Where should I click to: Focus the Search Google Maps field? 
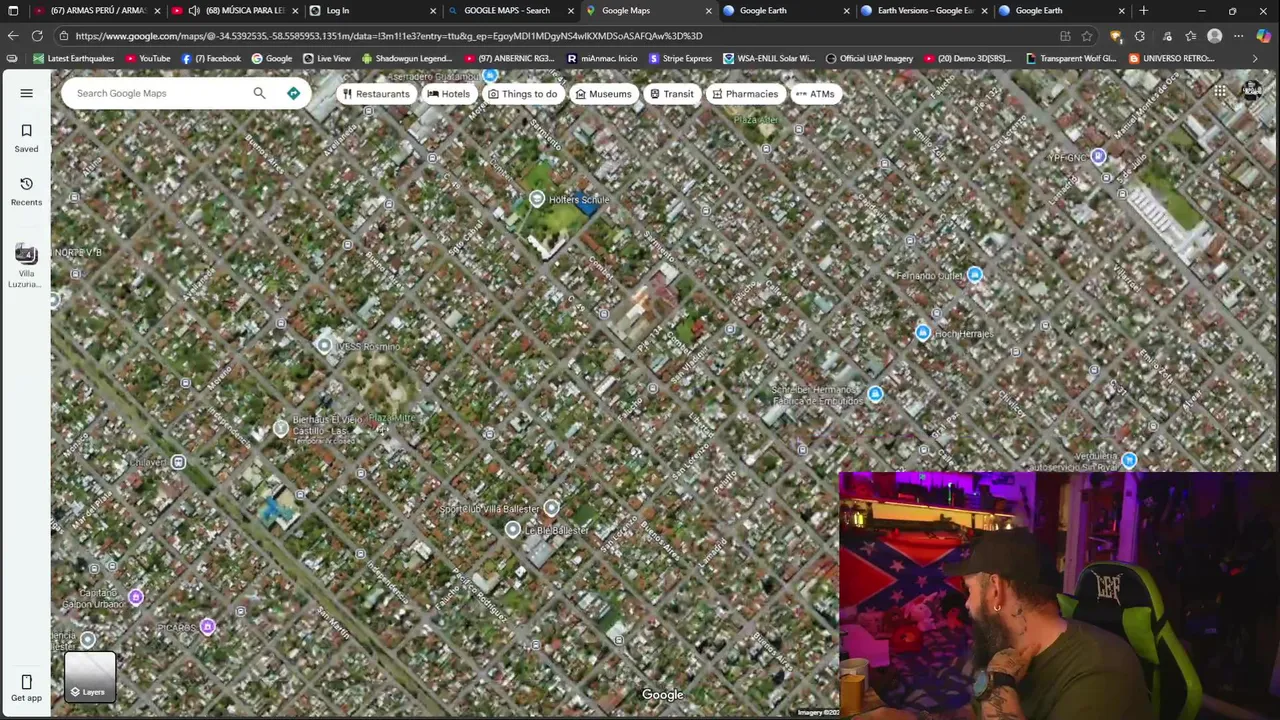160,93
